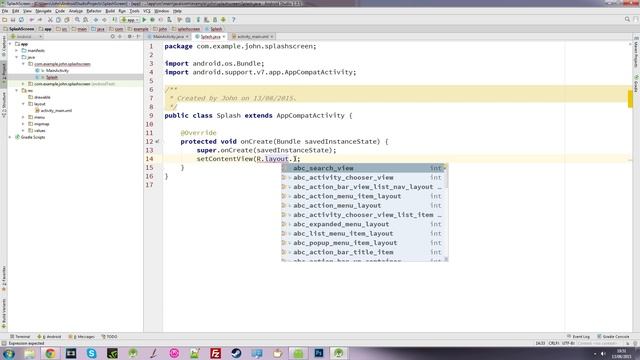Click the Undo arrow icon
The height and width of the screenshot is (360, 640).
31,20
